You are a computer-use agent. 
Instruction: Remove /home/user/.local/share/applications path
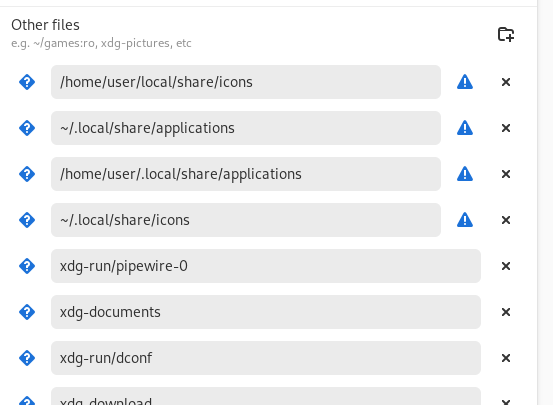(506, 174)
